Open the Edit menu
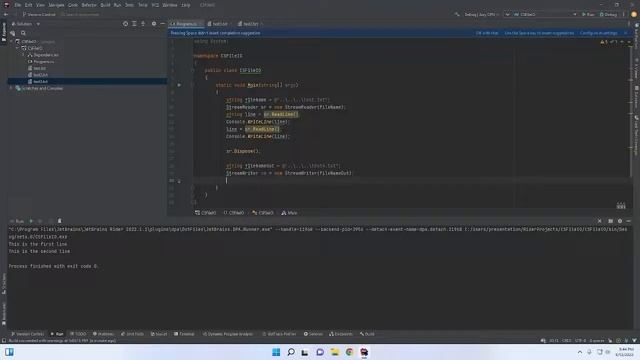The width and height of the screenshot is (640, 360). [28, 5]
